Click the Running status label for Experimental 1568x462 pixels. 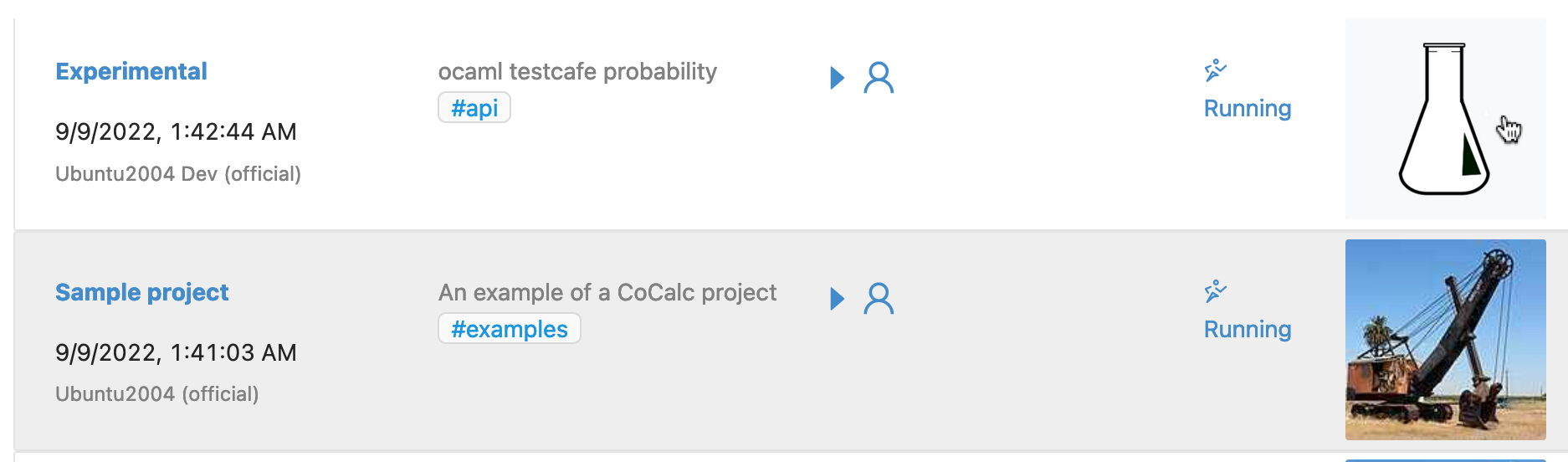(x=1247, y=109)
